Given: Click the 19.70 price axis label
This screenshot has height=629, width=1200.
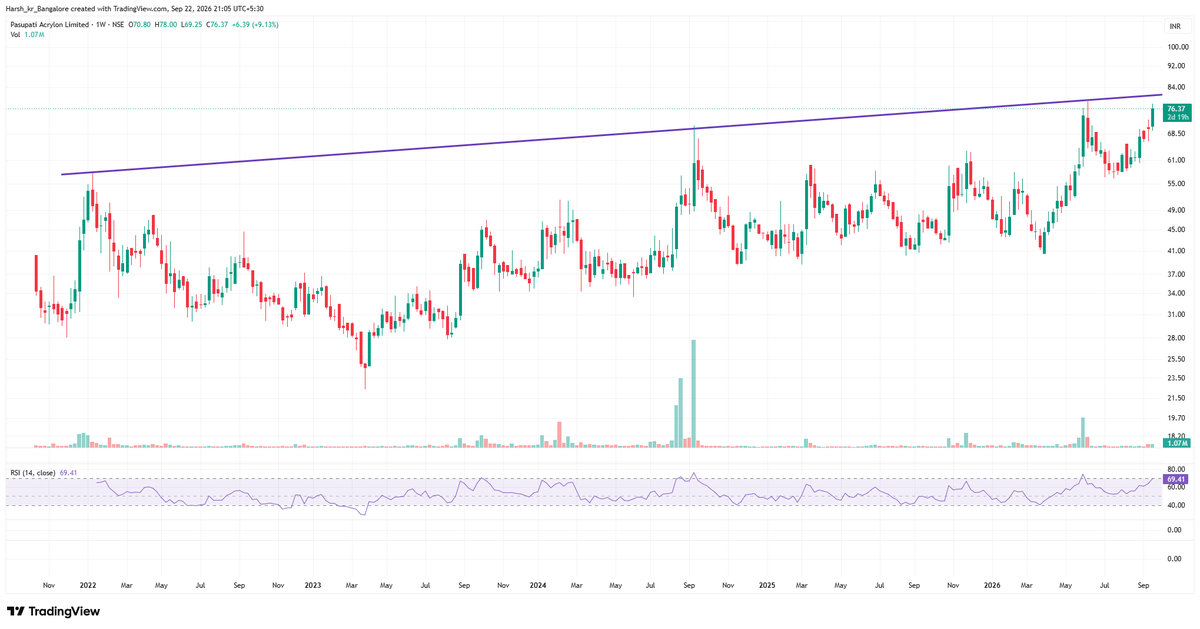Looking at the screenshot, I should coord(1176,417).
